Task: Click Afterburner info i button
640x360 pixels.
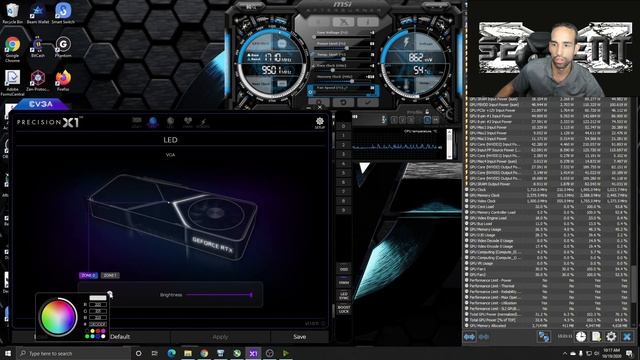Action: coord(368,22)
